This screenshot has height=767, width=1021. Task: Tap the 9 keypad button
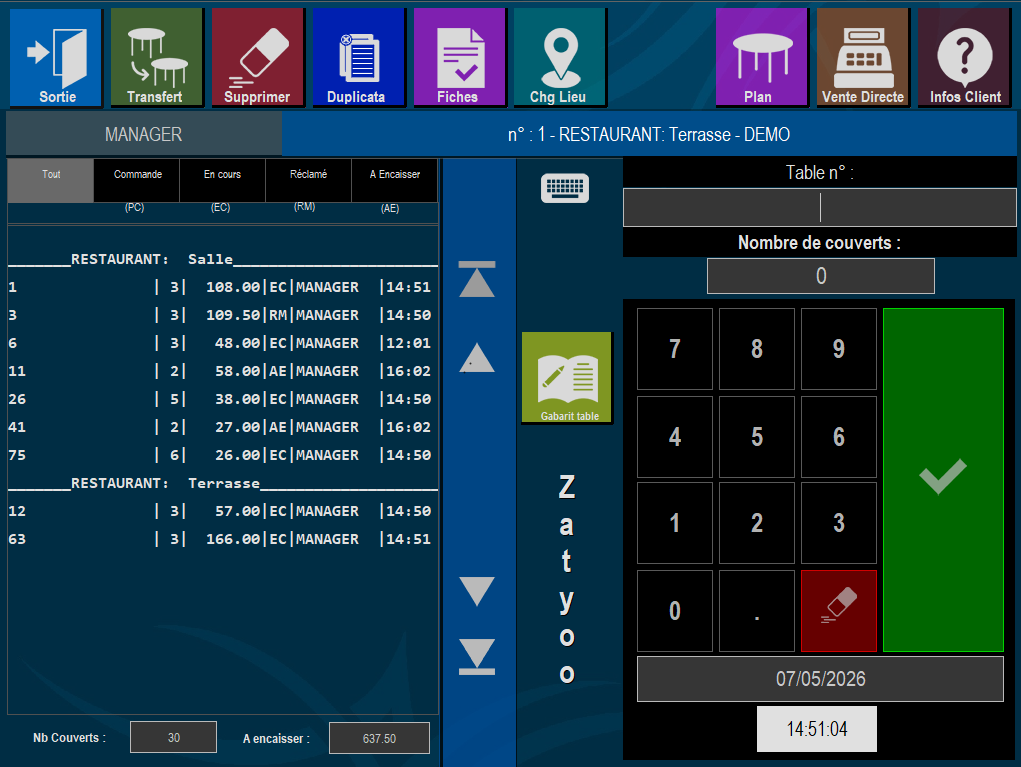tap(839, 349)
